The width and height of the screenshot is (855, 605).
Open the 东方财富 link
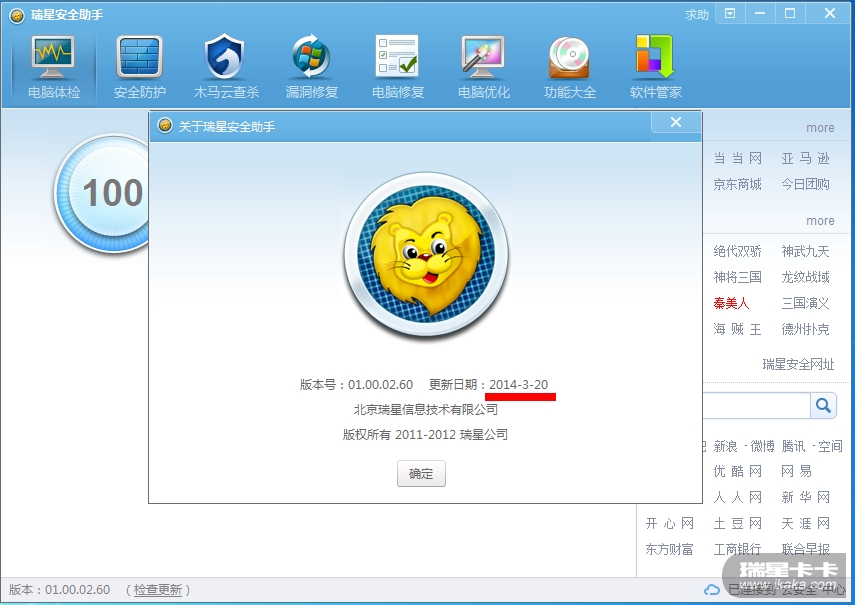pyautogui.click(x=670, y=549)
